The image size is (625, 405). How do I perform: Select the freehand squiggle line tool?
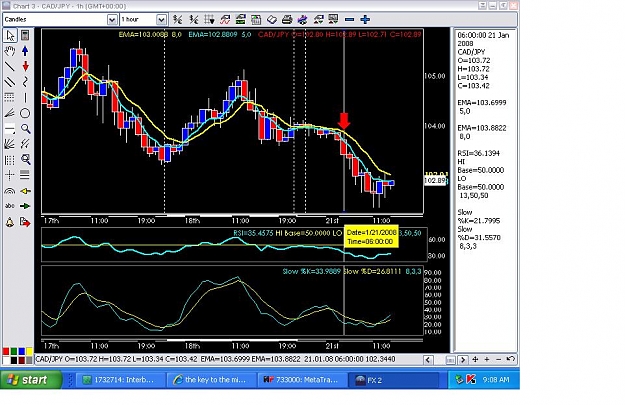point(25,82)
